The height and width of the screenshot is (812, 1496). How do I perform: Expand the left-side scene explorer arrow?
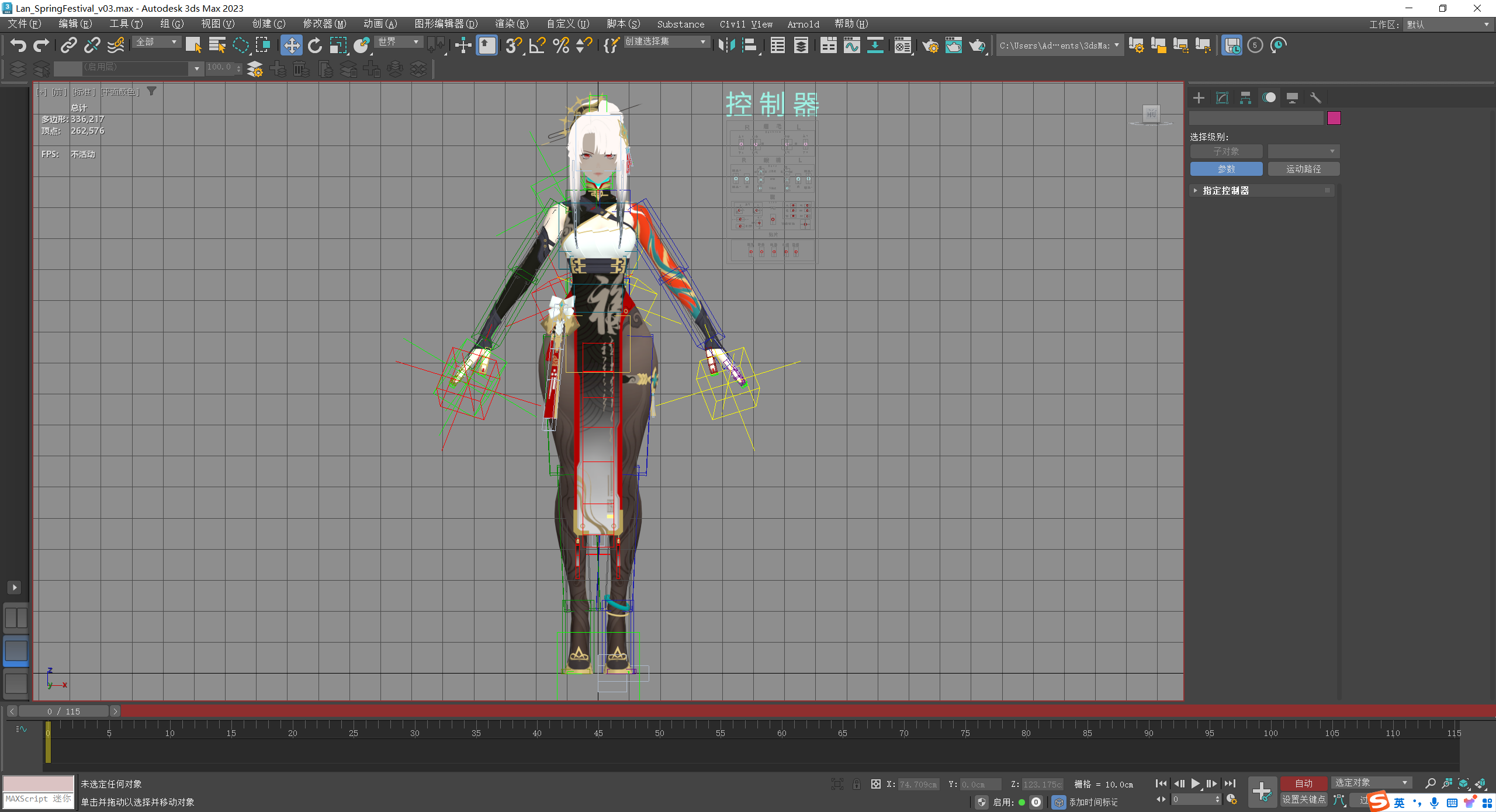coord(15,587)
